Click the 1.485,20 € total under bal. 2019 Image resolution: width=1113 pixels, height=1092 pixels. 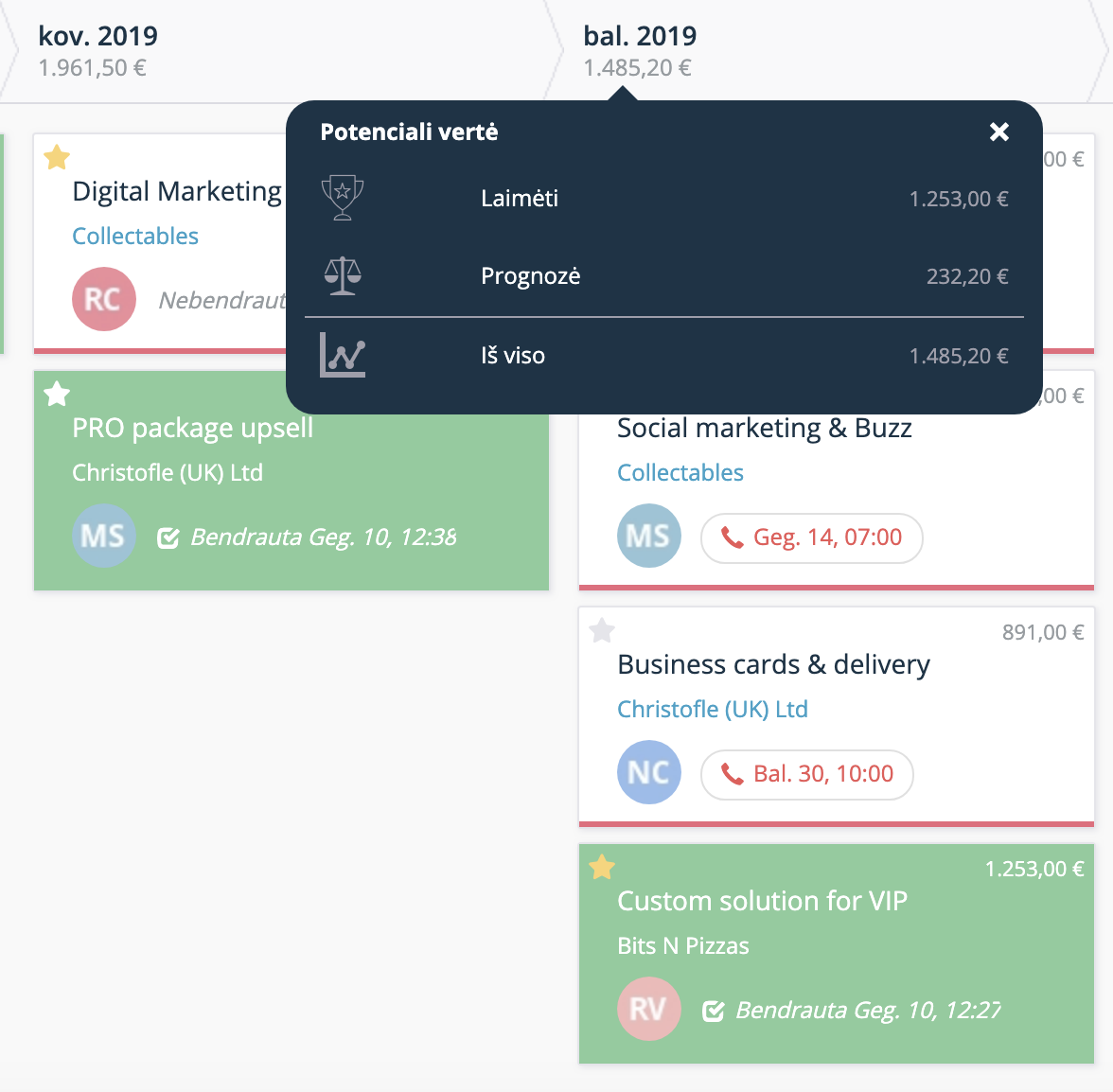click(x=638, y=68)
